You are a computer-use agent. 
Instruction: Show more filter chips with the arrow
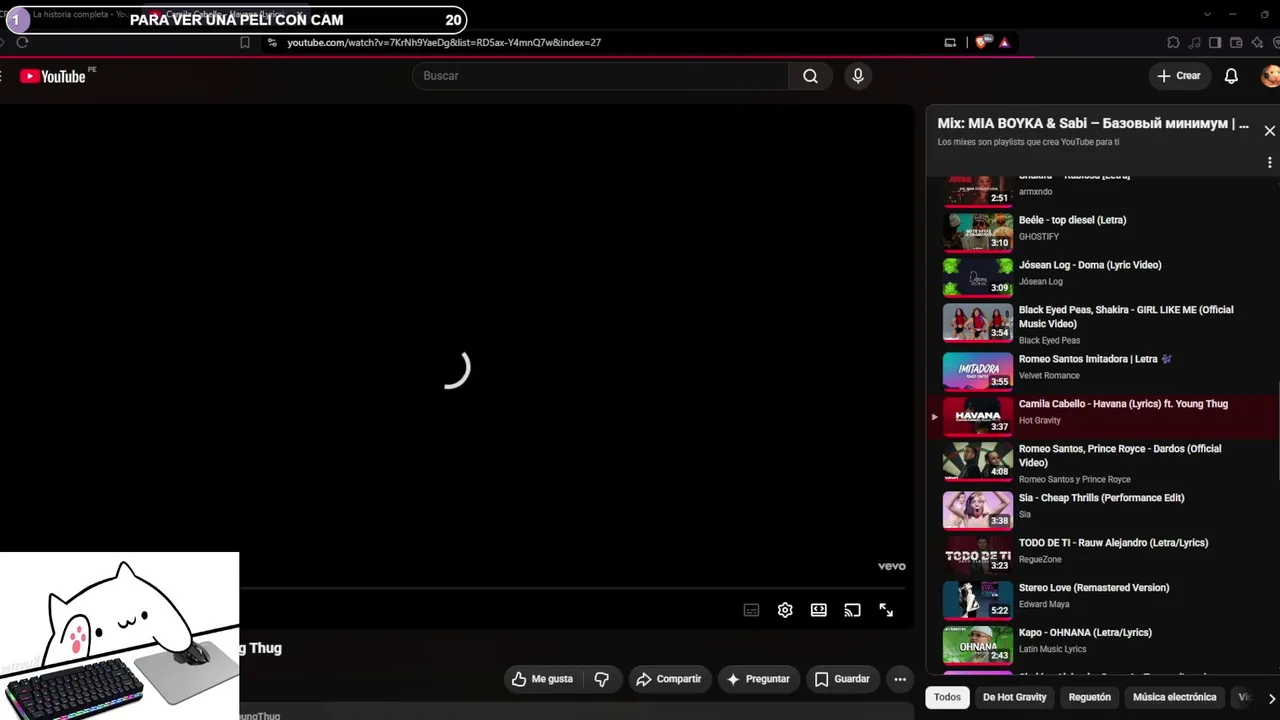pyautogui.click(x=1271, y=698)
